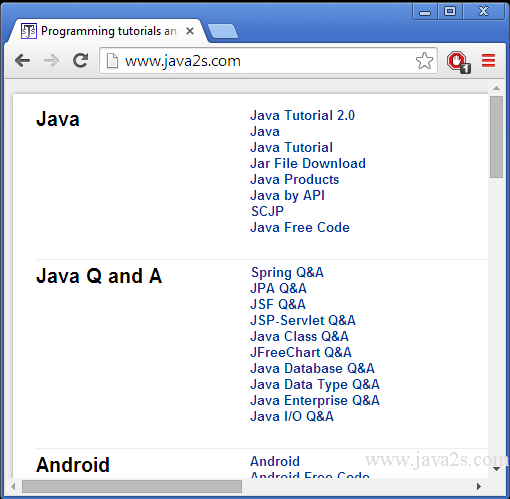The image size is (510, 499).
Task: Open the Java Database Q&A link
Action: 312,368
